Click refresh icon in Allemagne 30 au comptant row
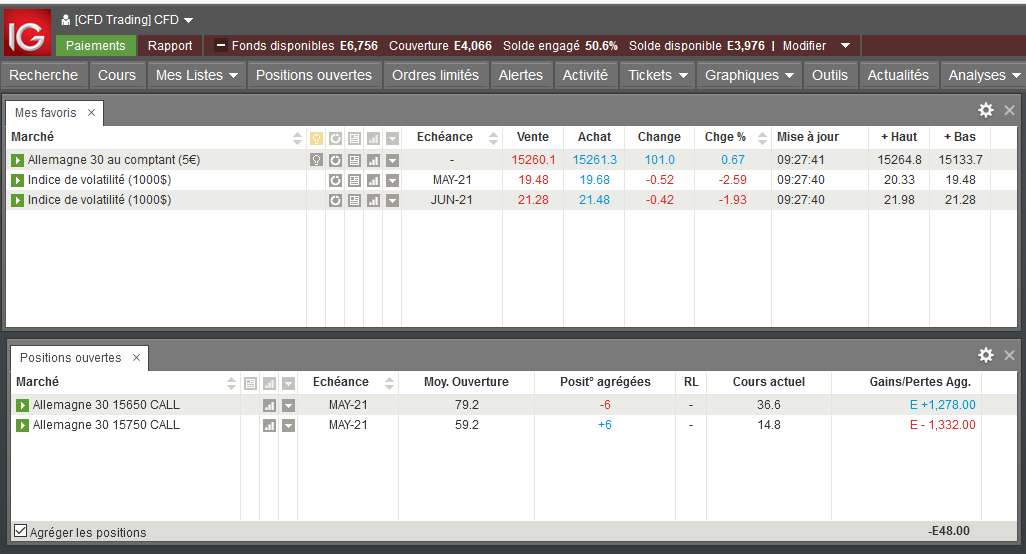Screen dimensions: 1026x554 tap(335, 160)
